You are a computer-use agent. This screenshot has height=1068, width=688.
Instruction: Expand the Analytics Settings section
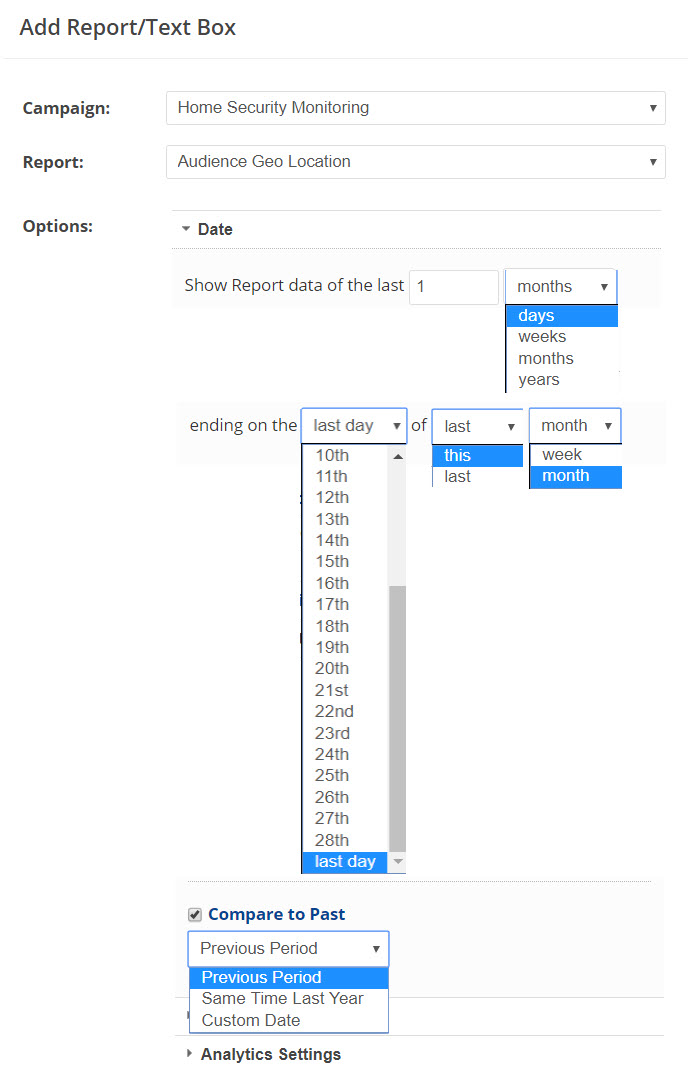coord(270,1054)
